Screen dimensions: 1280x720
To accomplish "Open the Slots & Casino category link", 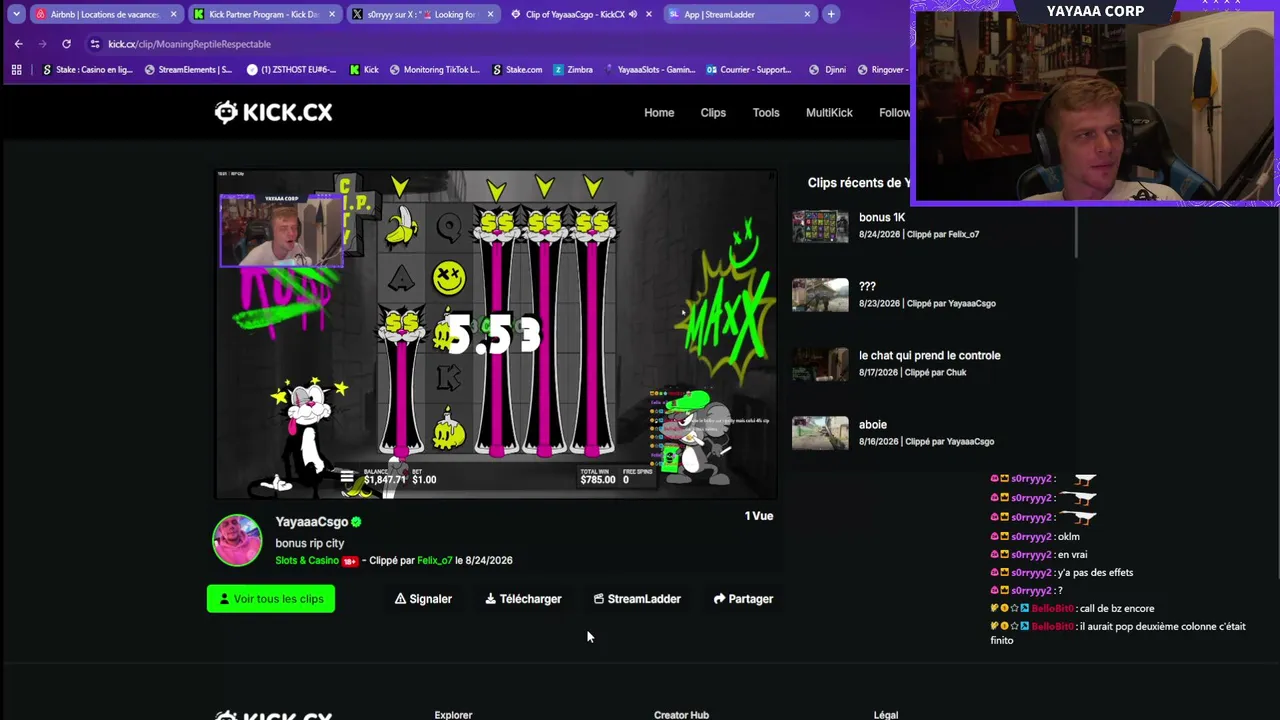I will coord(307,561).
